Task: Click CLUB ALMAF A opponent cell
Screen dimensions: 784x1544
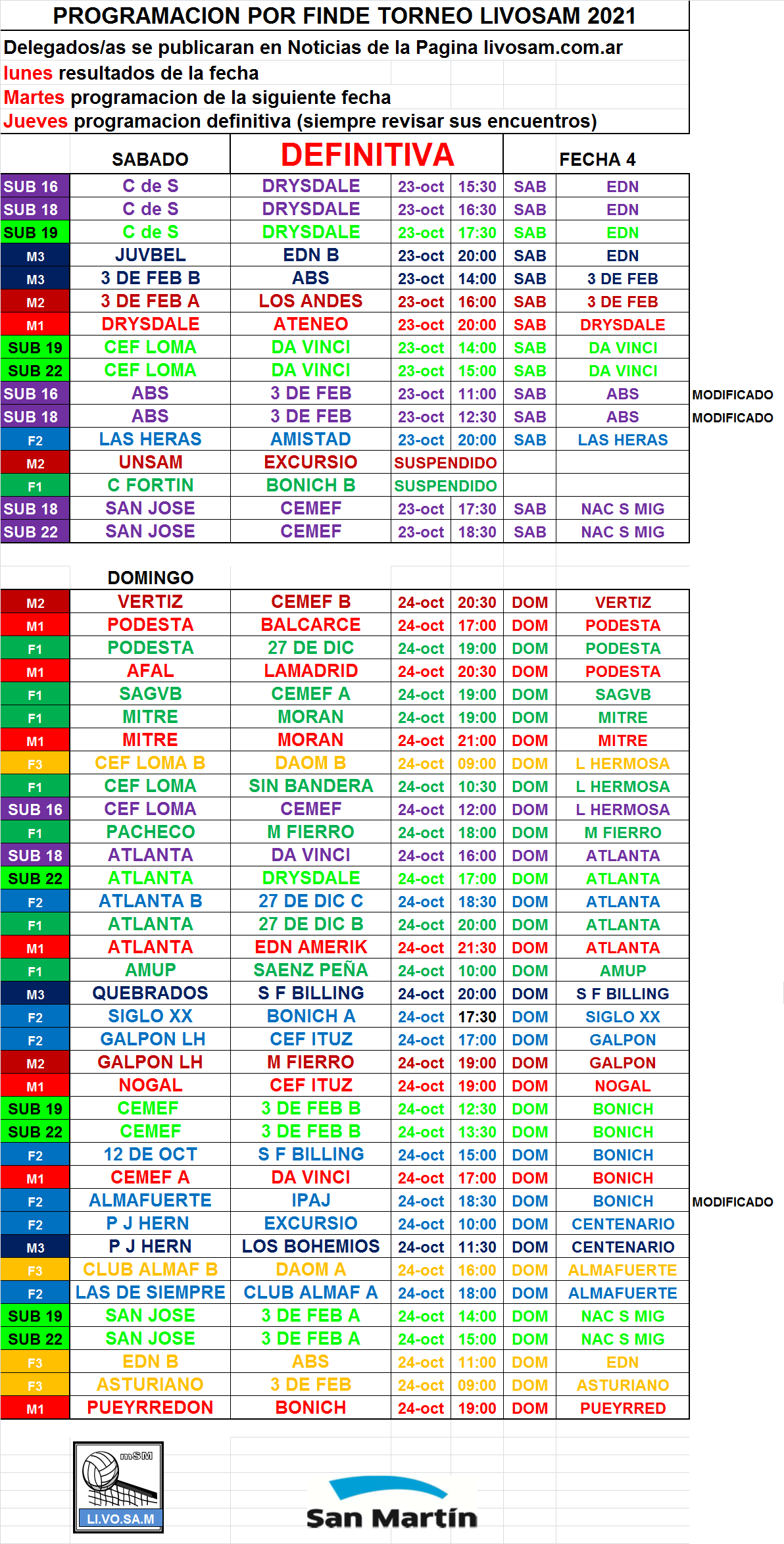Action: click(310, 1293)
